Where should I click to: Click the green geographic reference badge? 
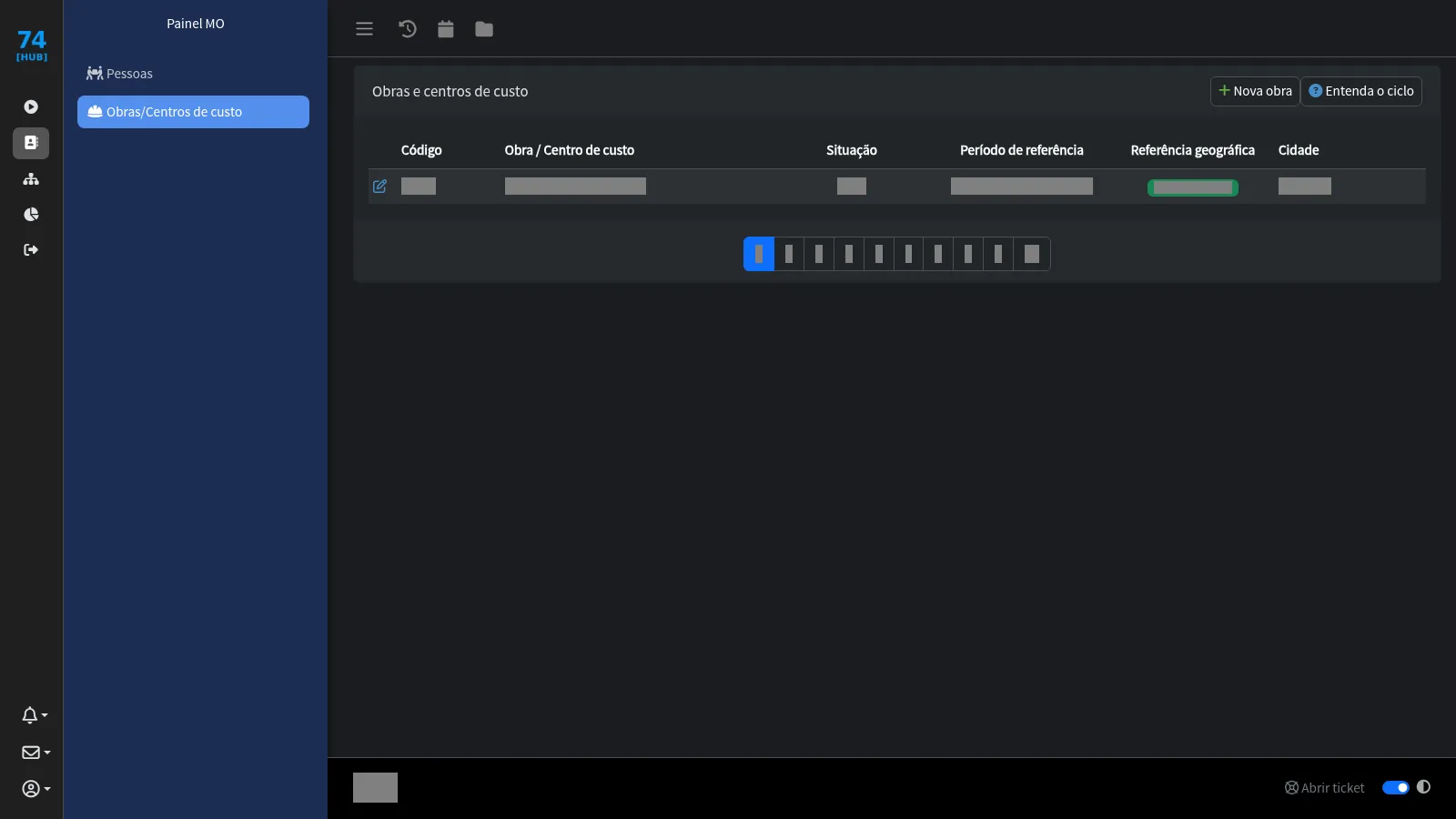point(1192,187)
